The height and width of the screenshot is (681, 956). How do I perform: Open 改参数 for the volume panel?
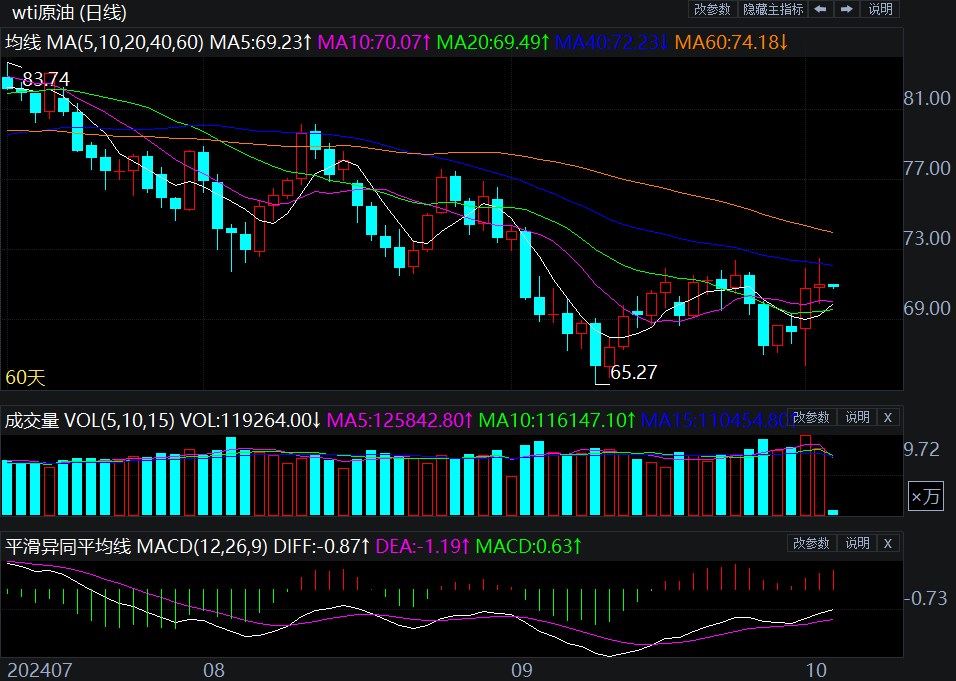tap(811, 417)
